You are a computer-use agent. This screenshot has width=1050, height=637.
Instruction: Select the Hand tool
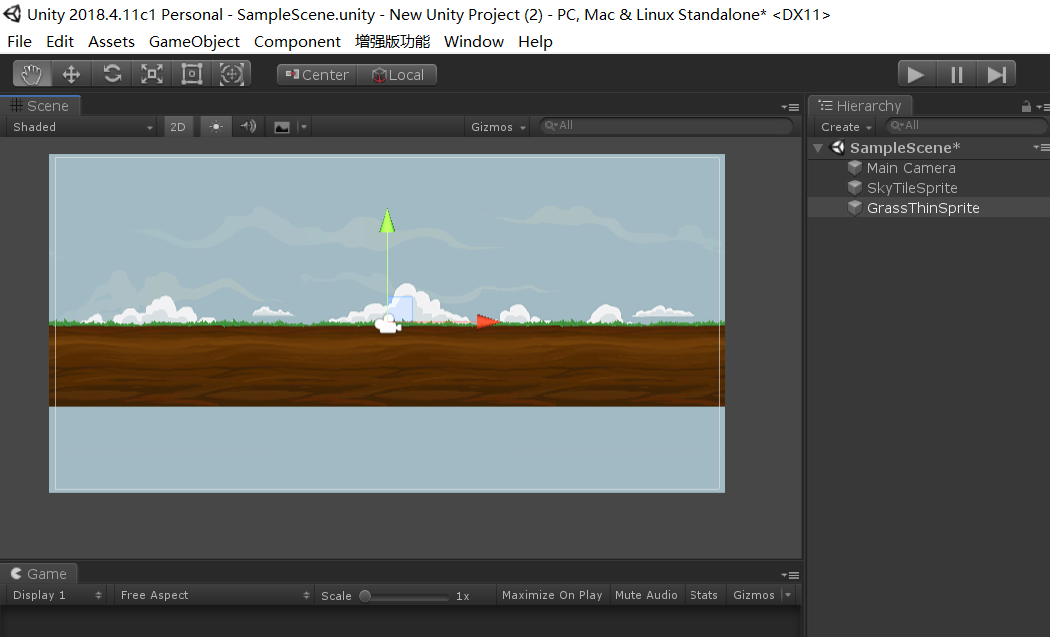tap(30, 73)
